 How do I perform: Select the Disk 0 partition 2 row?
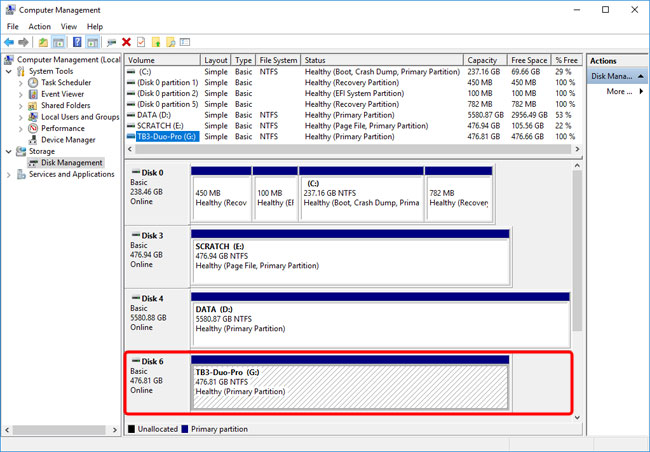(x=352, y=93)
